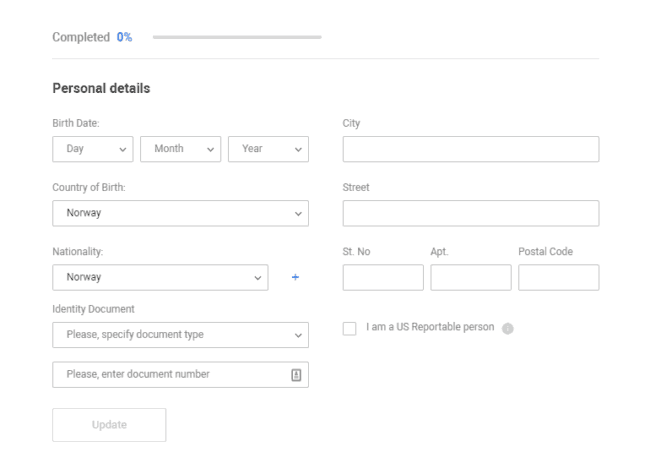Expand the Country of Birth dropdown showing Norway
Image resolution: width=650 pixels, height=474 pixels.
coord(180,213)
